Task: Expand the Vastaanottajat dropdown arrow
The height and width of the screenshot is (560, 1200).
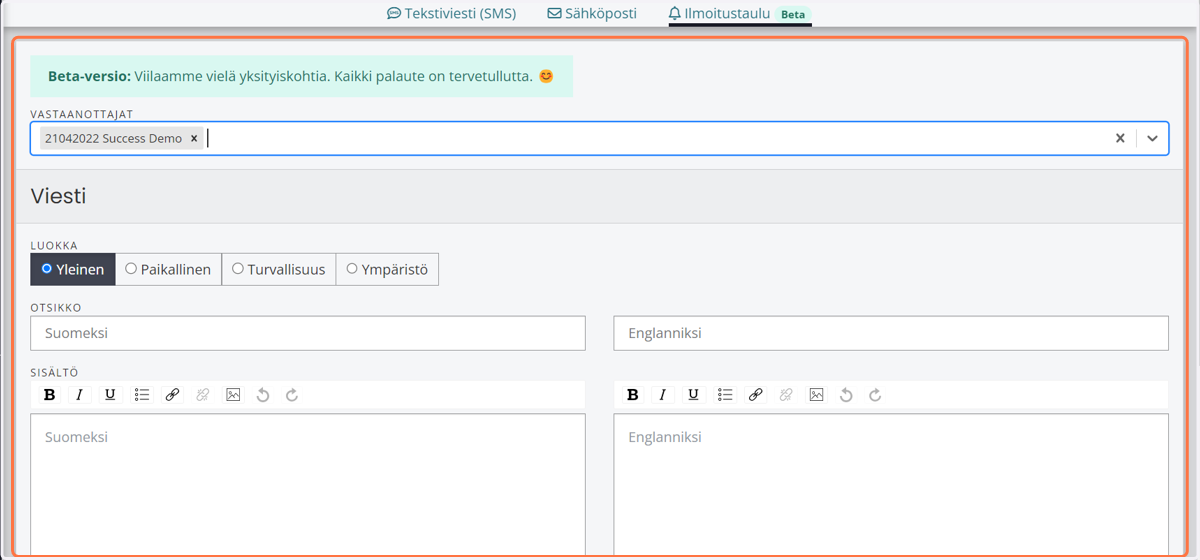Action: point(1152,138)
